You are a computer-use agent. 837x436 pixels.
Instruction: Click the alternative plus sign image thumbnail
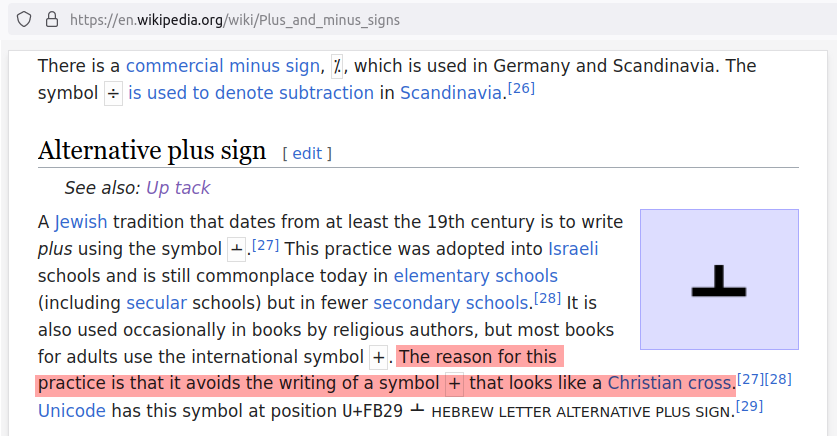719,279
